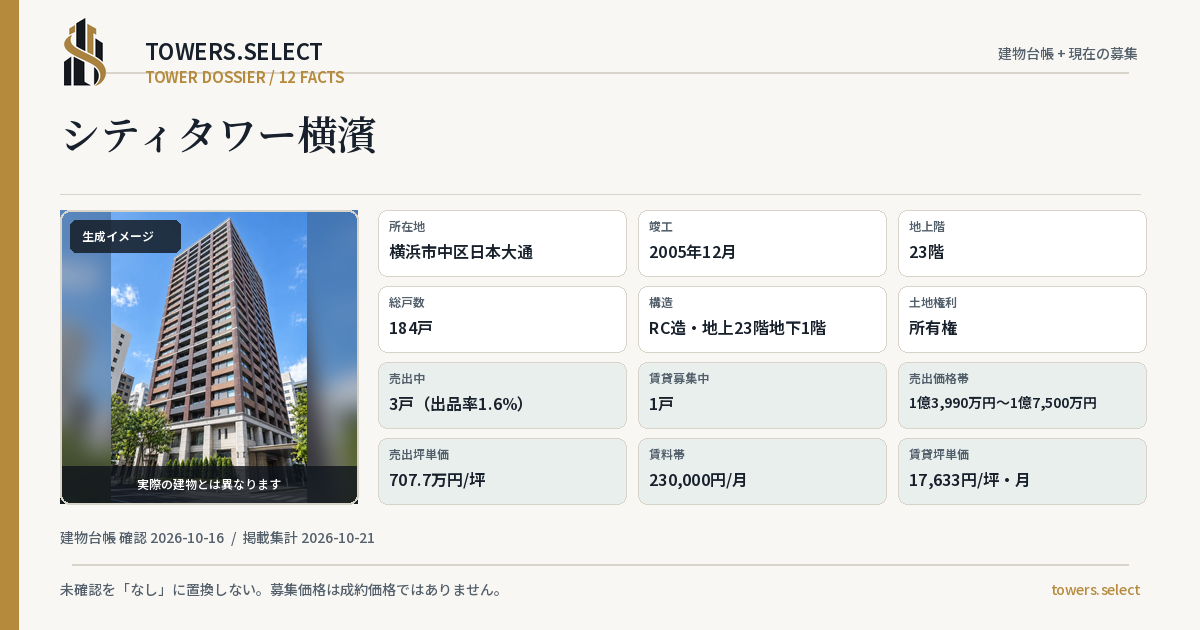This screenshot has width=1200, height=630.
Task: Select the 所在地 card showing 横浜市中区日本大通
Action: click(502, 243)
